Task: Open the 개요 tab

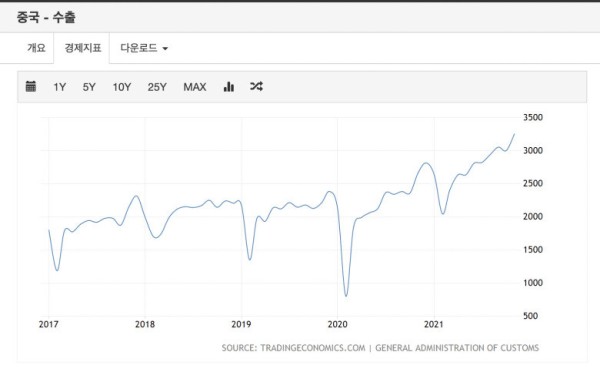Action: point(36,48)
